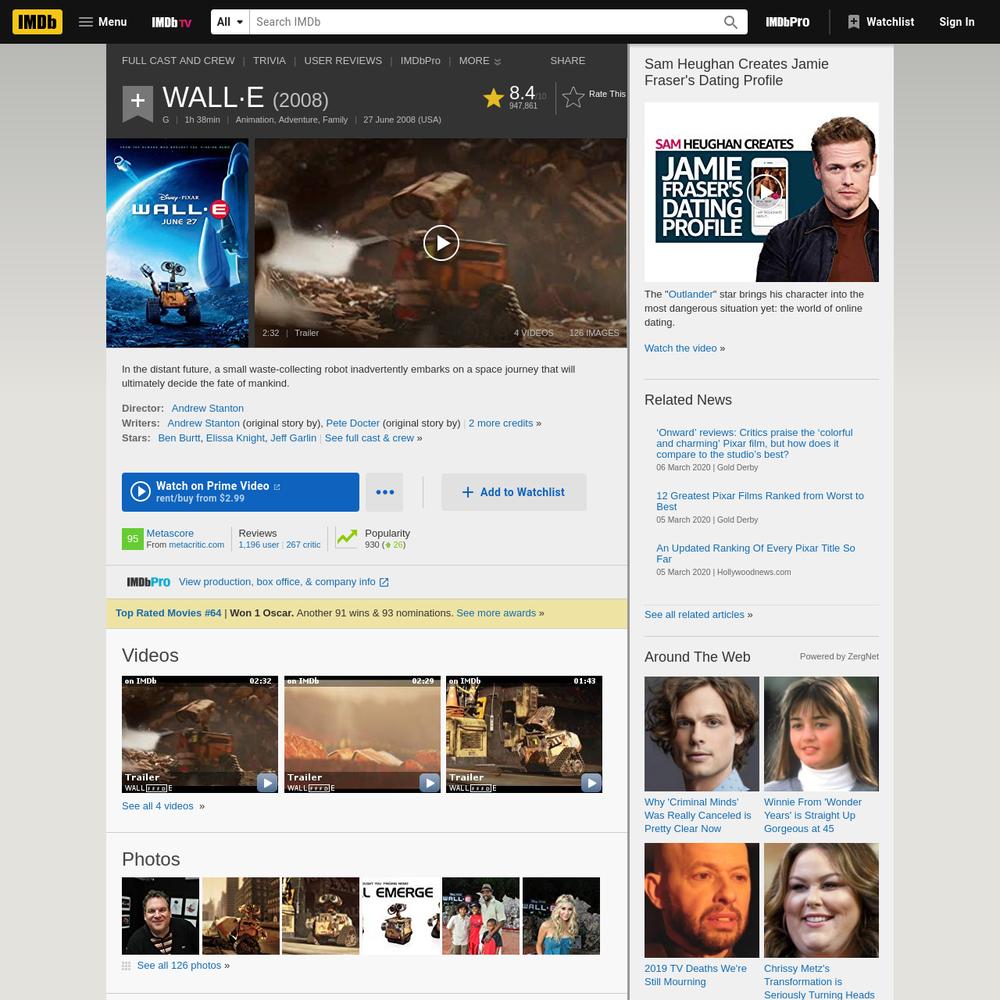Image resolution: width=1000 pixels, height=1000 pixels.
Task: Play the Sam Heughan dating profile video
Action: coord(765,191)
